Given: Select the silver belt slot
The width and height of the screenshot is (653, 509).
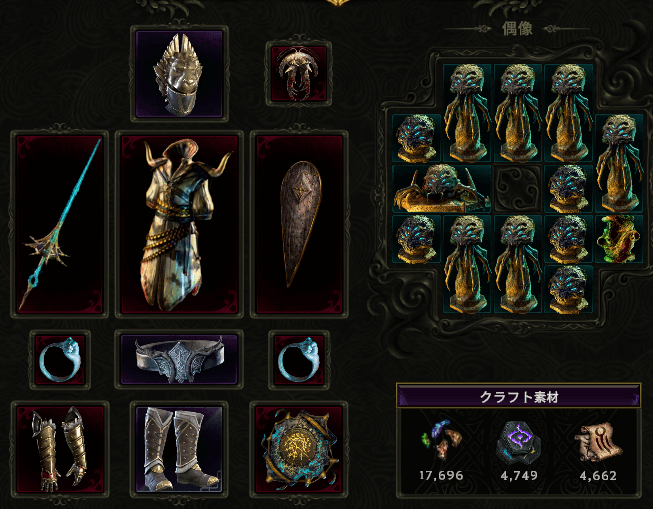Looking at the screenshot, I should (179, 360).
